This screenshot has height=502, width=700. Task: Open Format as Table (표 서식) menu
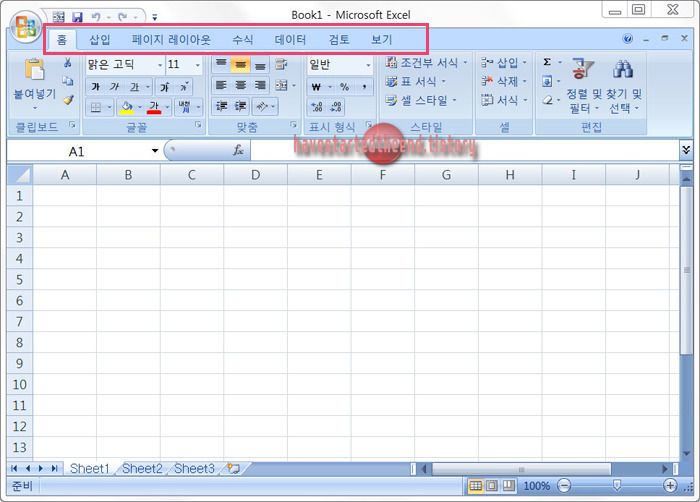pyautogui.click(x=416, y=81)
